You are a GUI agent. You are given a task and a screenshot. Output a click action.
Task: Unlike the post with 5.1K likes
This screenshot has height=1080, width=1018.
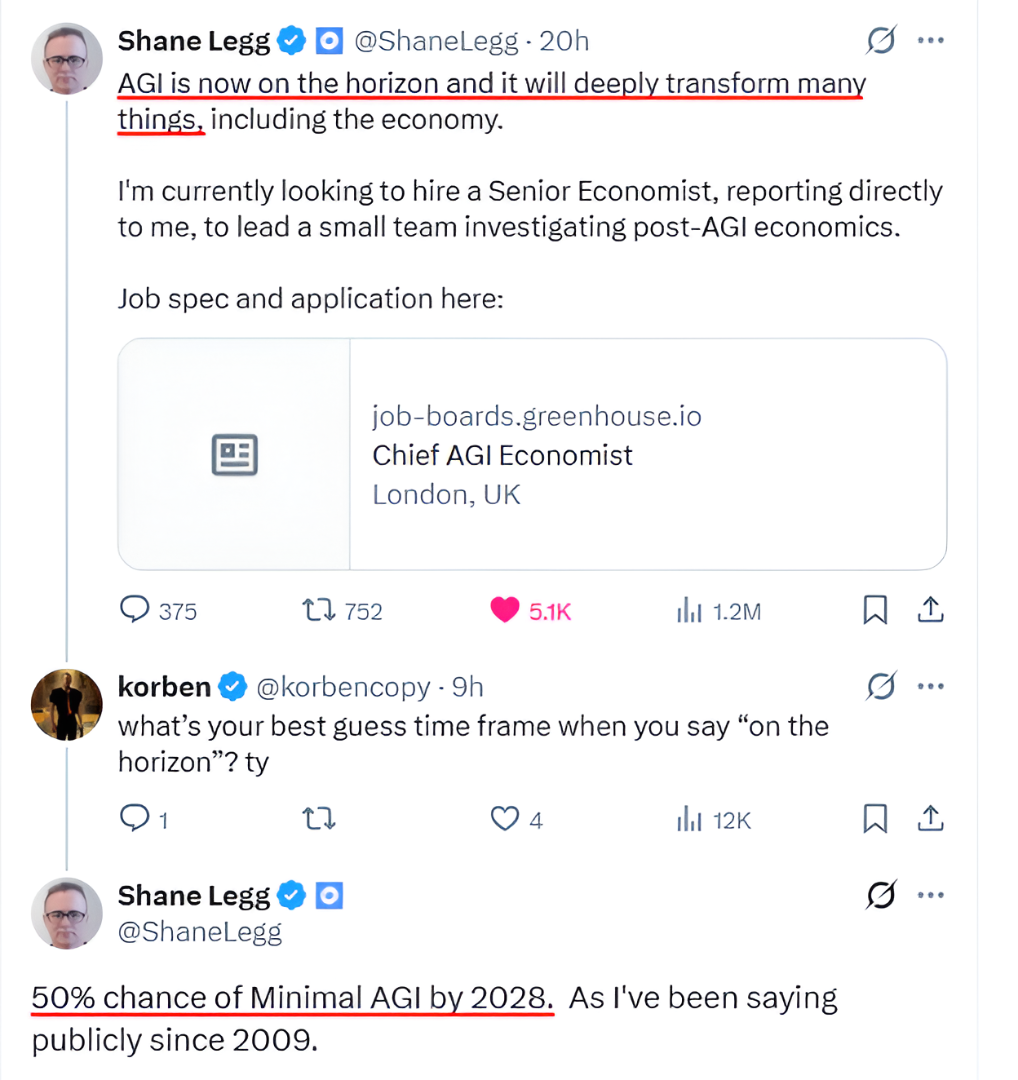pyautogui.click(x=506, y=609)
